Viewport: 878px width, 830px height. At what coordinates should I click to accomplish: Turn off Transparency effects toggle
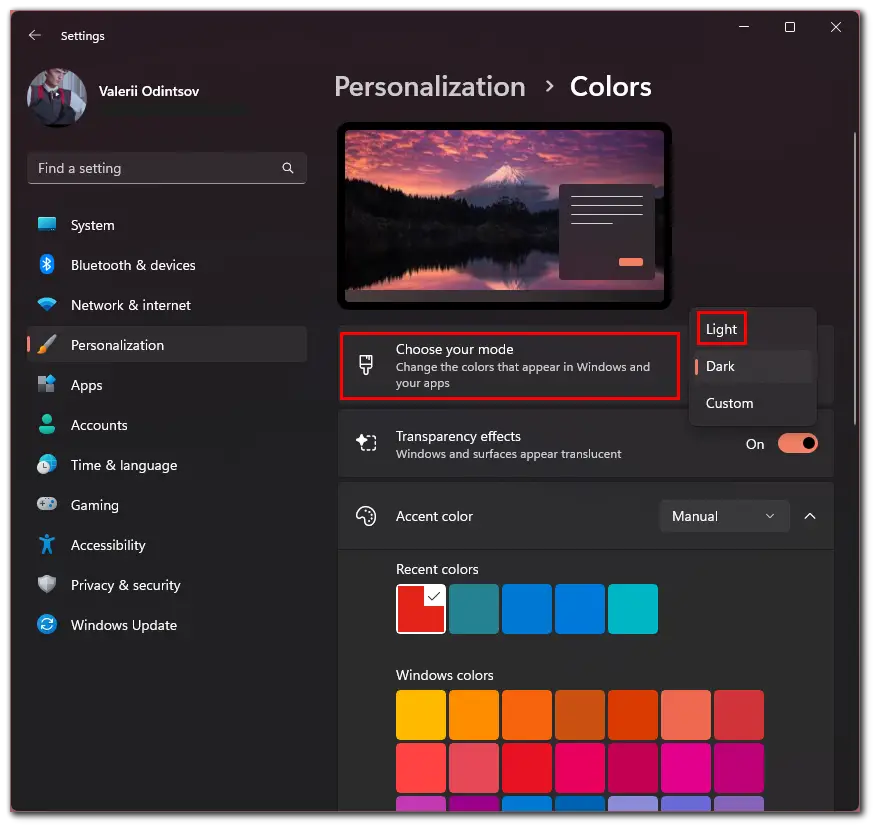(x=797, y=444)
